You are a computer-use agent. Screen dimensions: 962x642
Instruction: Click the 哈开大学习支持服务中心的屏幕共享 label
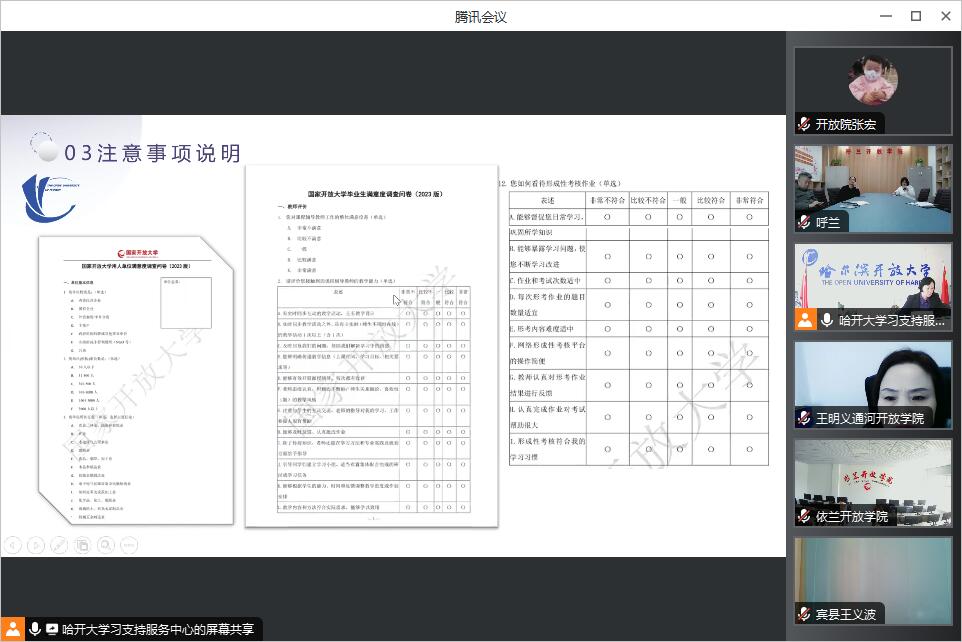[157, 629]
